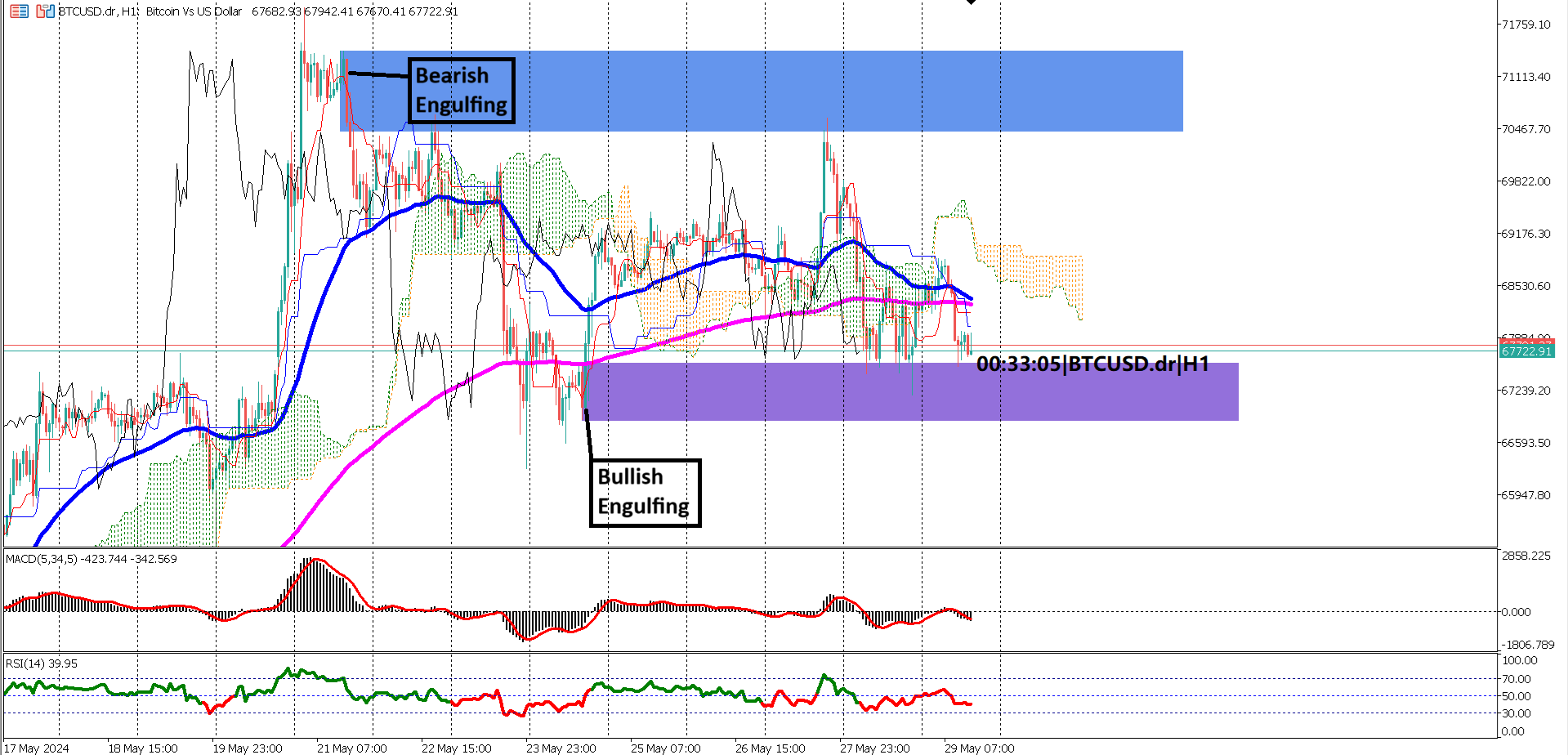The width and height of the screenshot is (1568, 755).
Task: Click the RSI 70.00 level value
Action: coord(1517,679)
